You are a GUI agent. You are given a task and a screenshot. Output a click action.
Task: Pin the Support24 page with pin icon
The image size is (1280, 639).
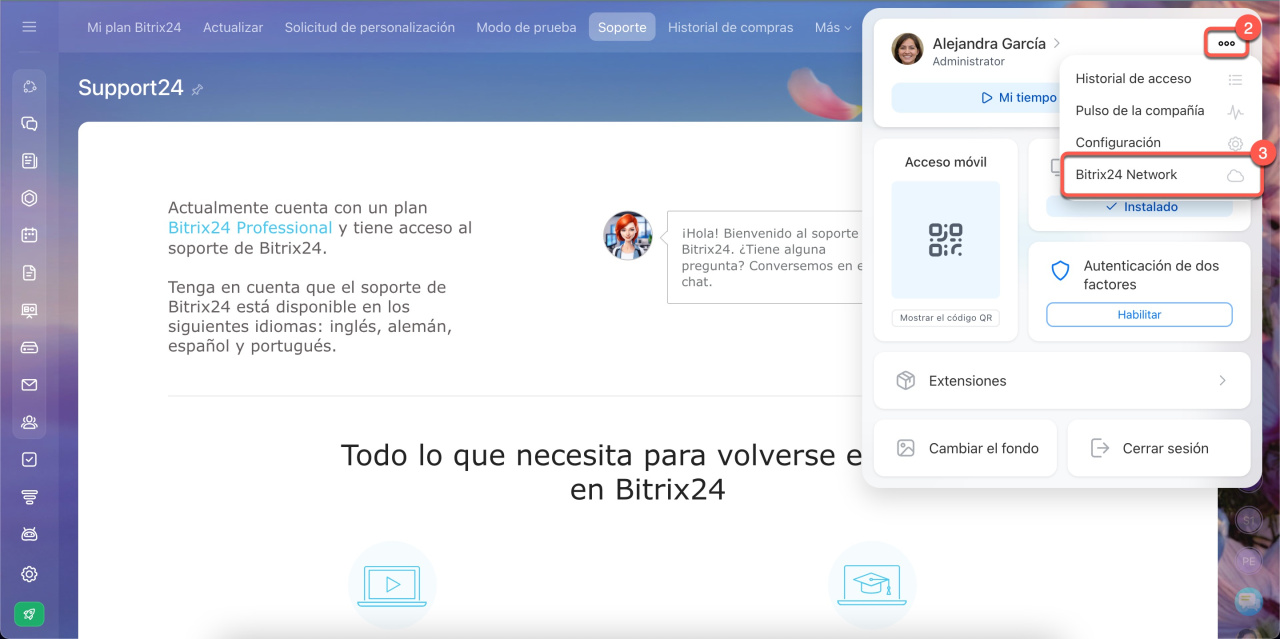(197, 89)
